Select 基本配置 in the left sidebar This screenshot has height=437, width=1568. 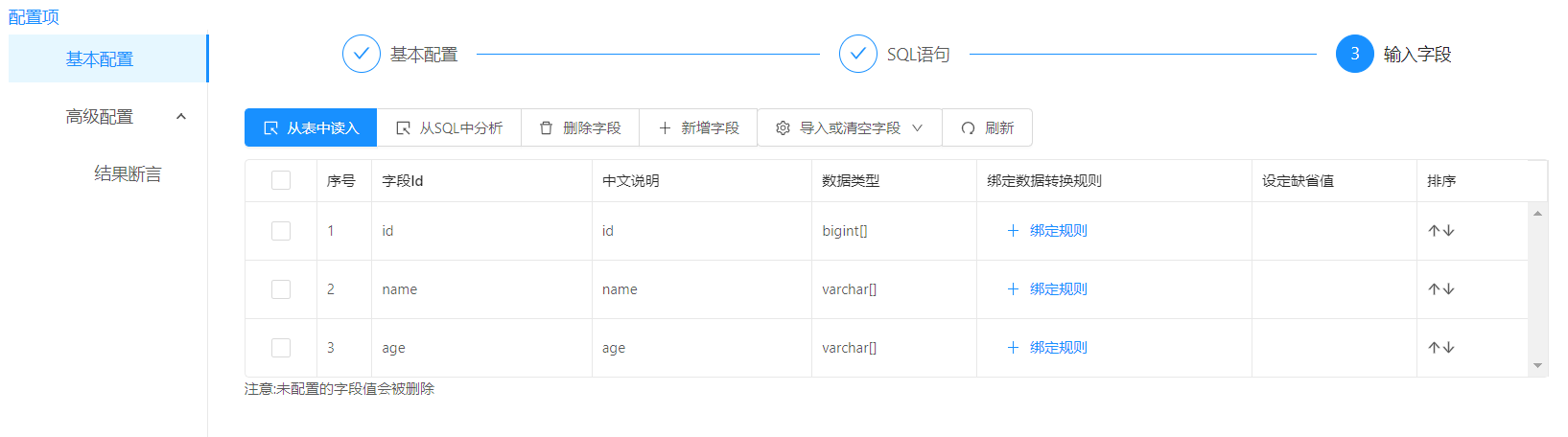point(100,58)
